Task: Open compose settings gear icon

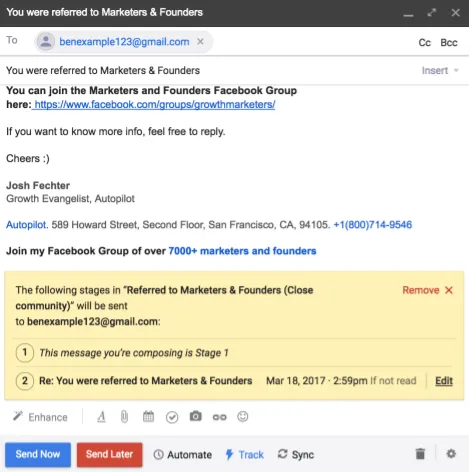Action: tap(451, 454)
